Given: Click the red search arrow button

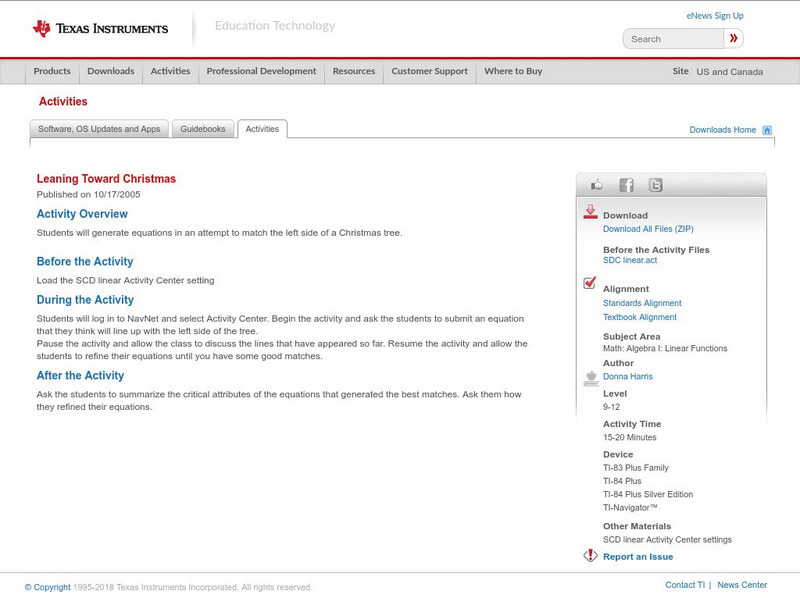Looking at the screenshot, I should (x=733, y=37).
